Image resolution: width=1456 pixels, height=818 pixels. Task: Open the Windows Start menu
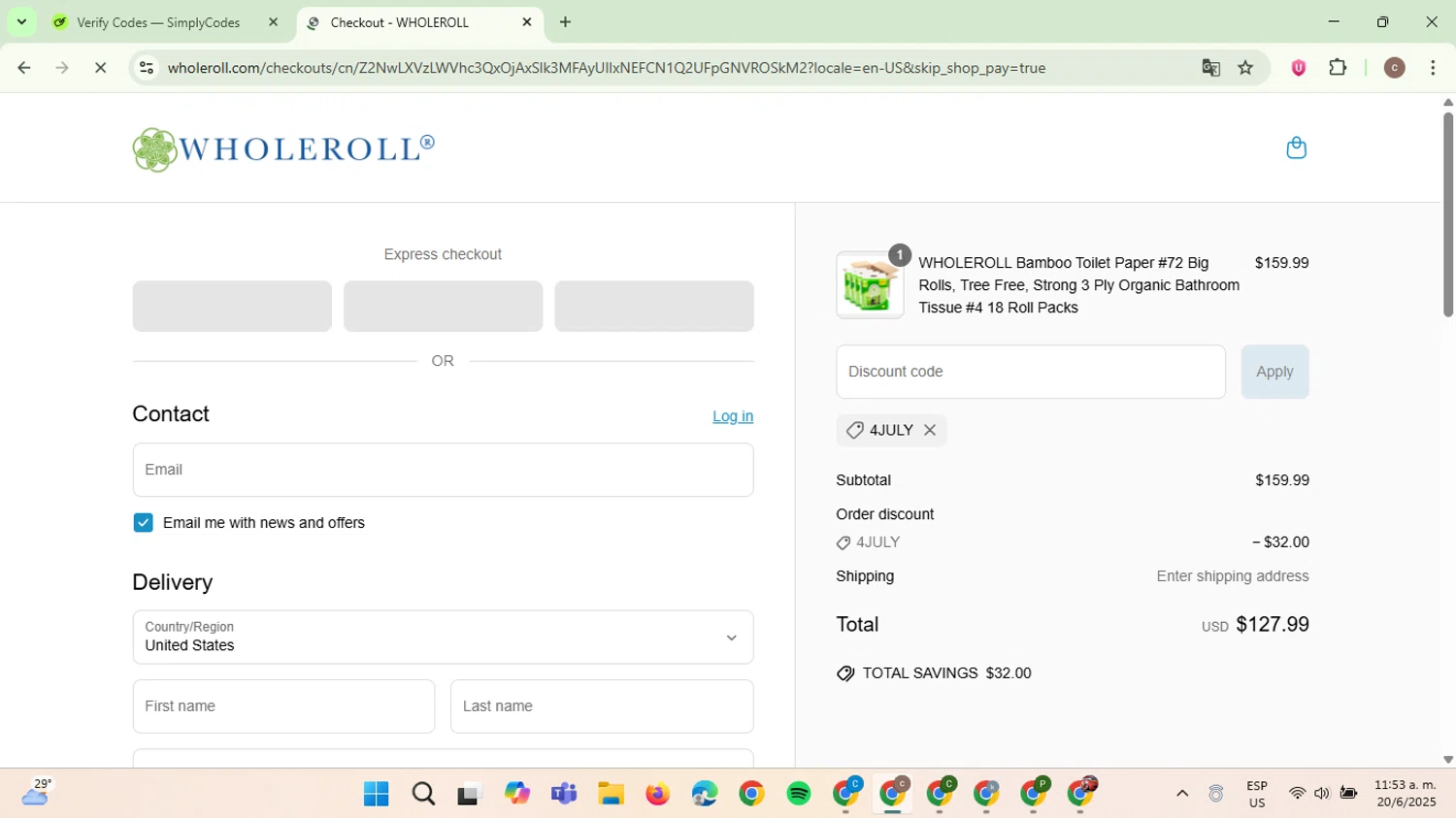click(376, 794)
